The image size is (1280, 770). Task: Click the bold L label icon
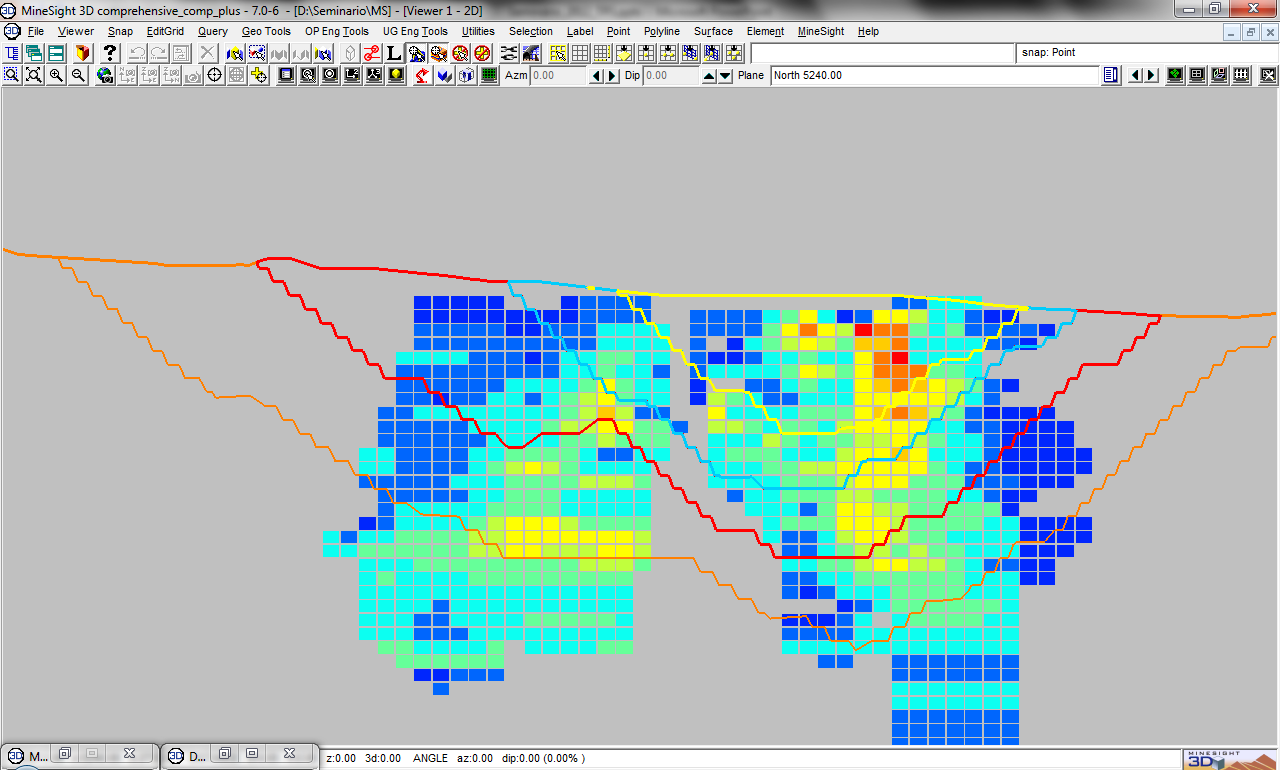pos(394,53)
